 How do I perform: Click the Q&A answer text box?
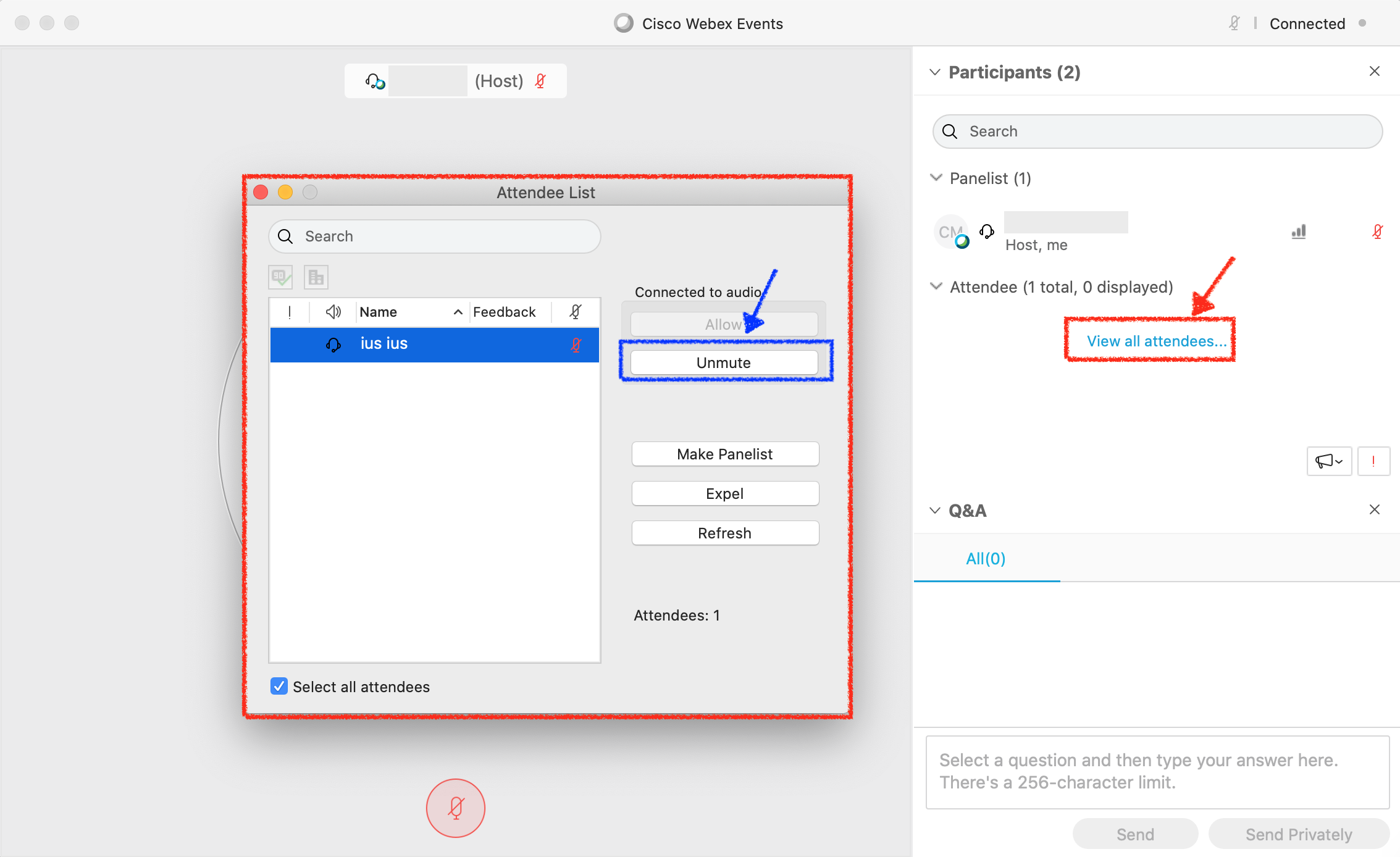point(1157,772)
